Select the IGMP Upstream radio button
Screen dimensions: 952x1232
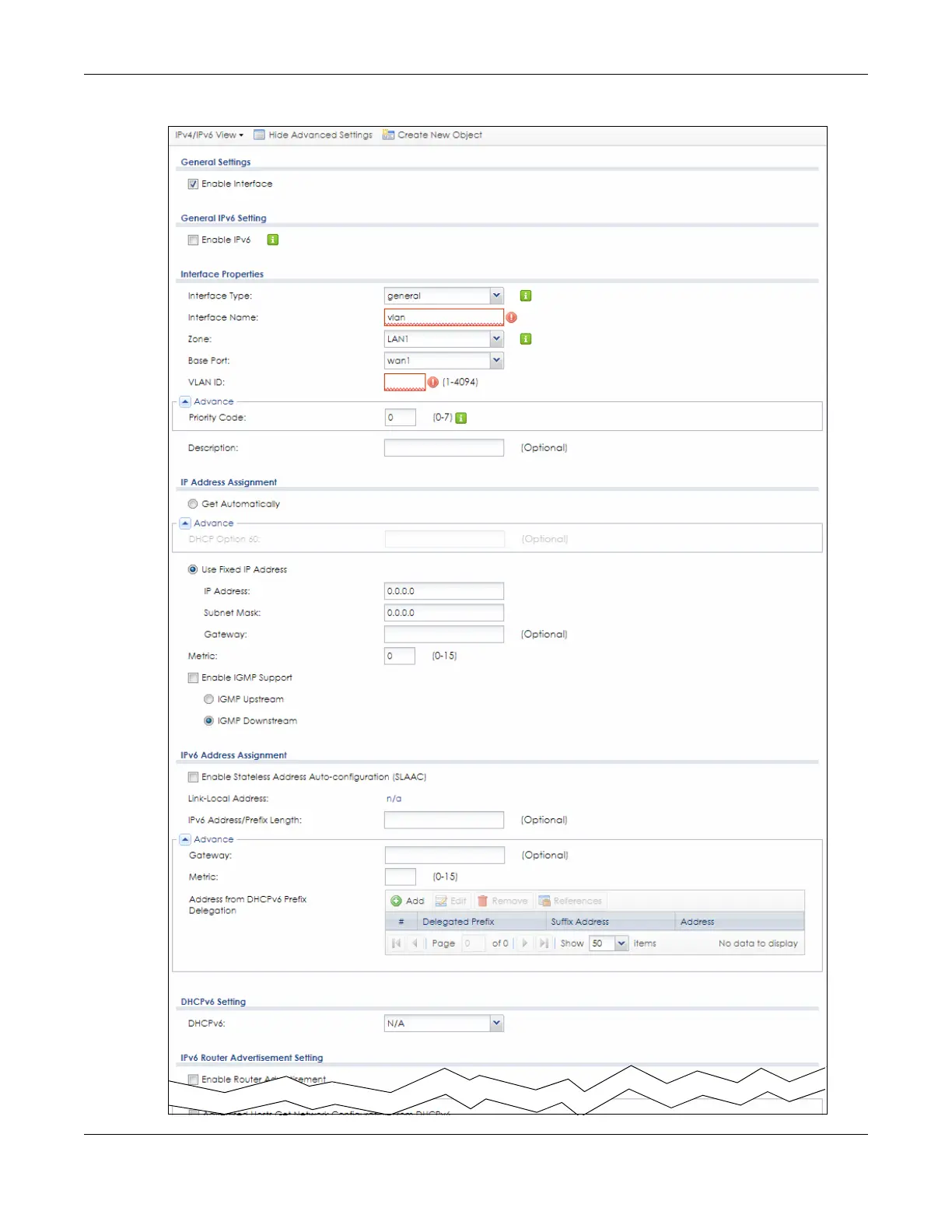click(x=208, y=699)
